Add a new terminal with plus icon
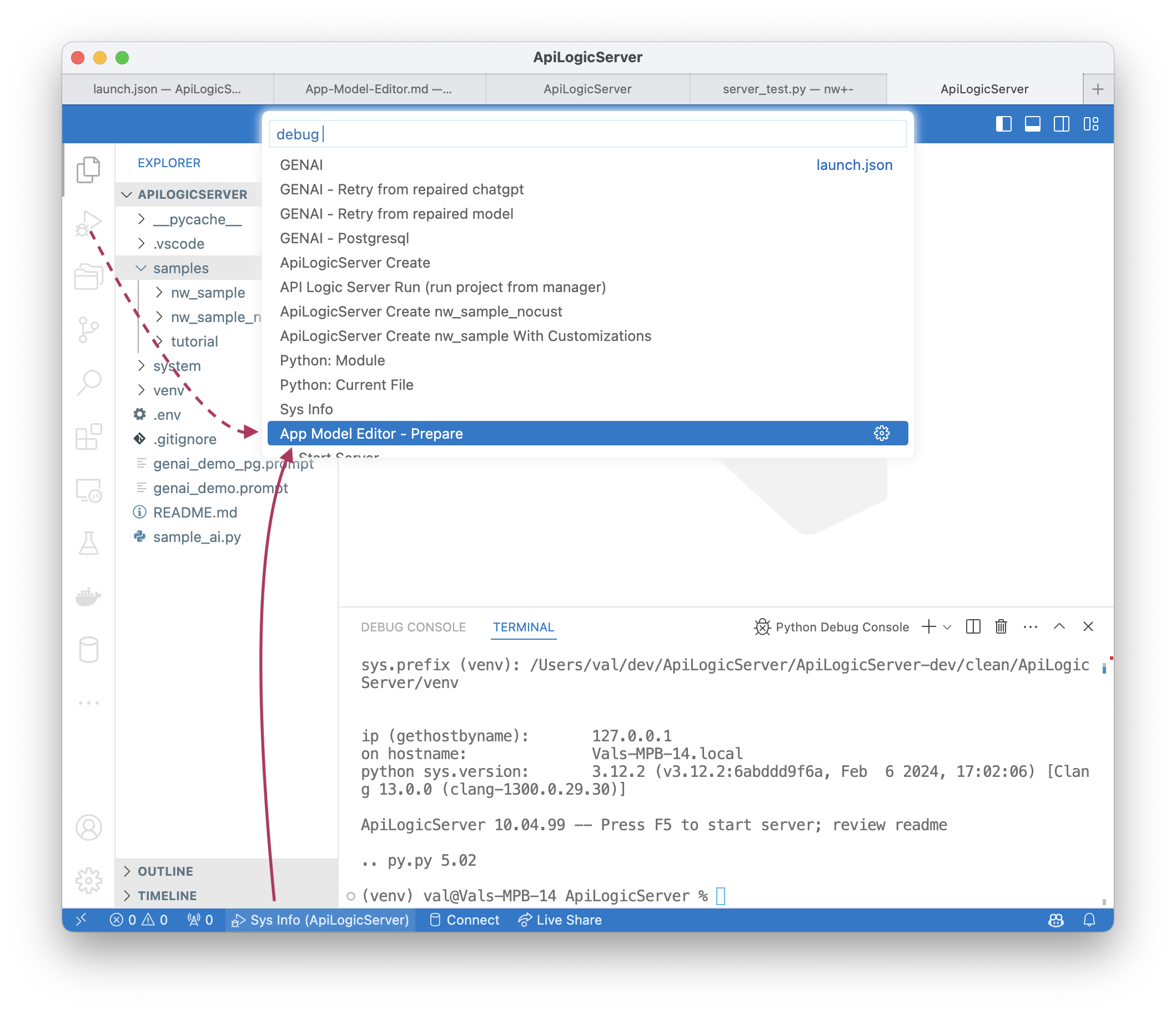1176x1014 pixels. coord(929,627)
